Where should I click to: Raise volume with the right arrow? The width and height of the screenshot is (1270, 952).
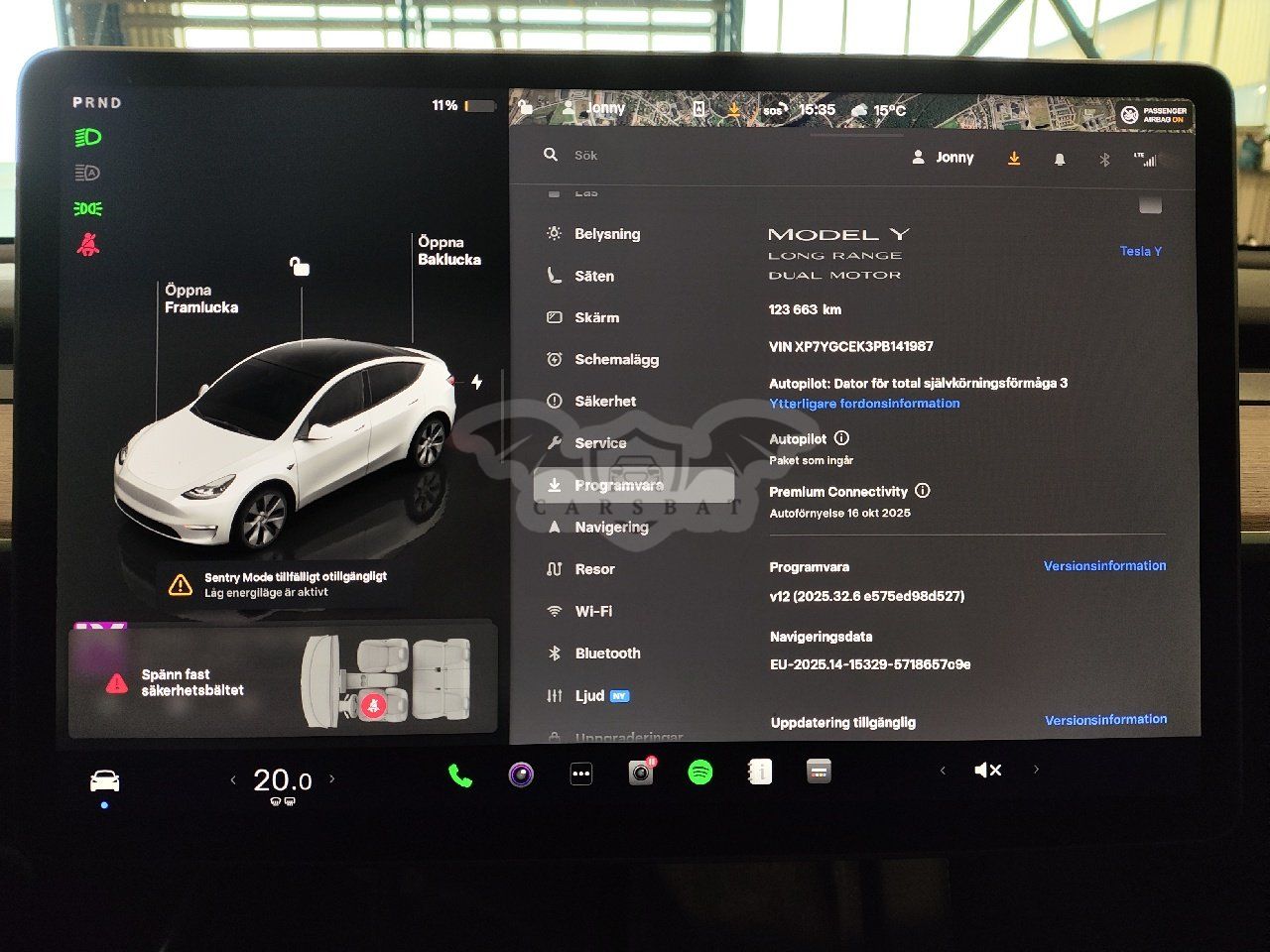1036,770
